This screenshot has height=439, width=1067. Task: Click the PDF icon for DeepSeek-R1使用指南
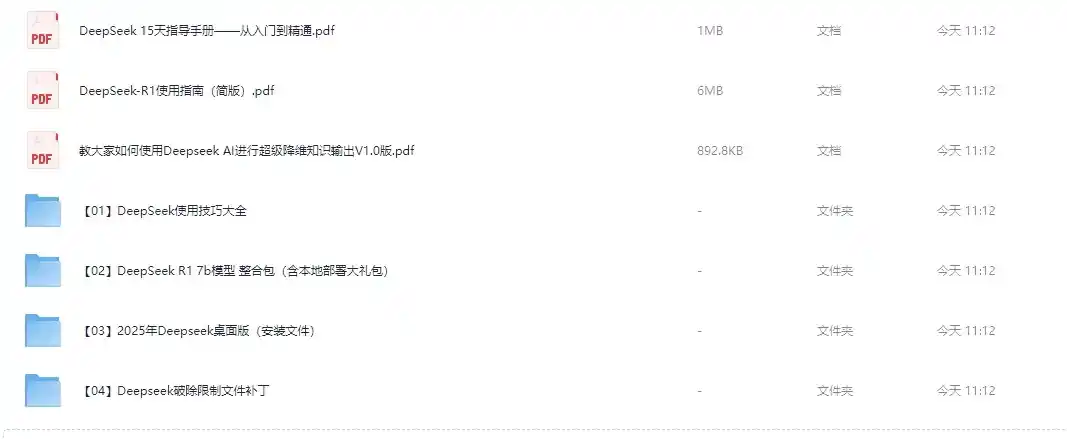click(42, 91)
